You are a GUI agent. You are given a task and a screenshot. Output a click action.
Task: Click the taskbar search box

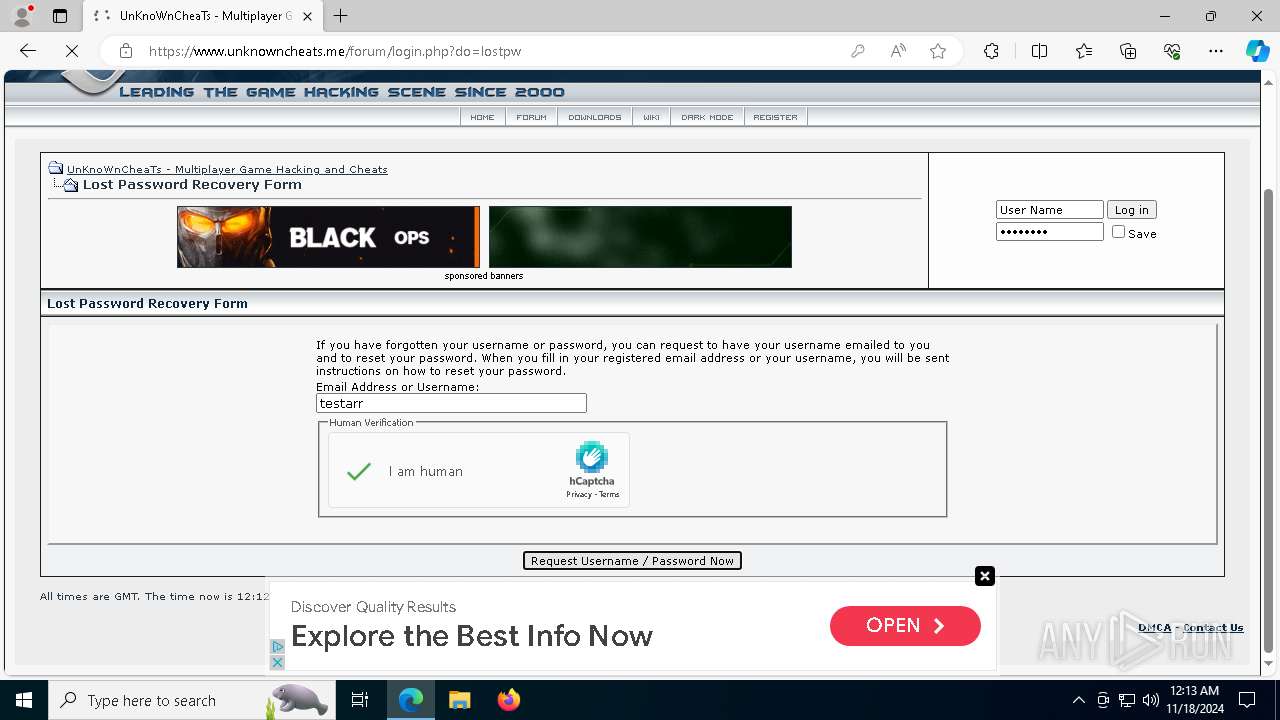(191, 700)
